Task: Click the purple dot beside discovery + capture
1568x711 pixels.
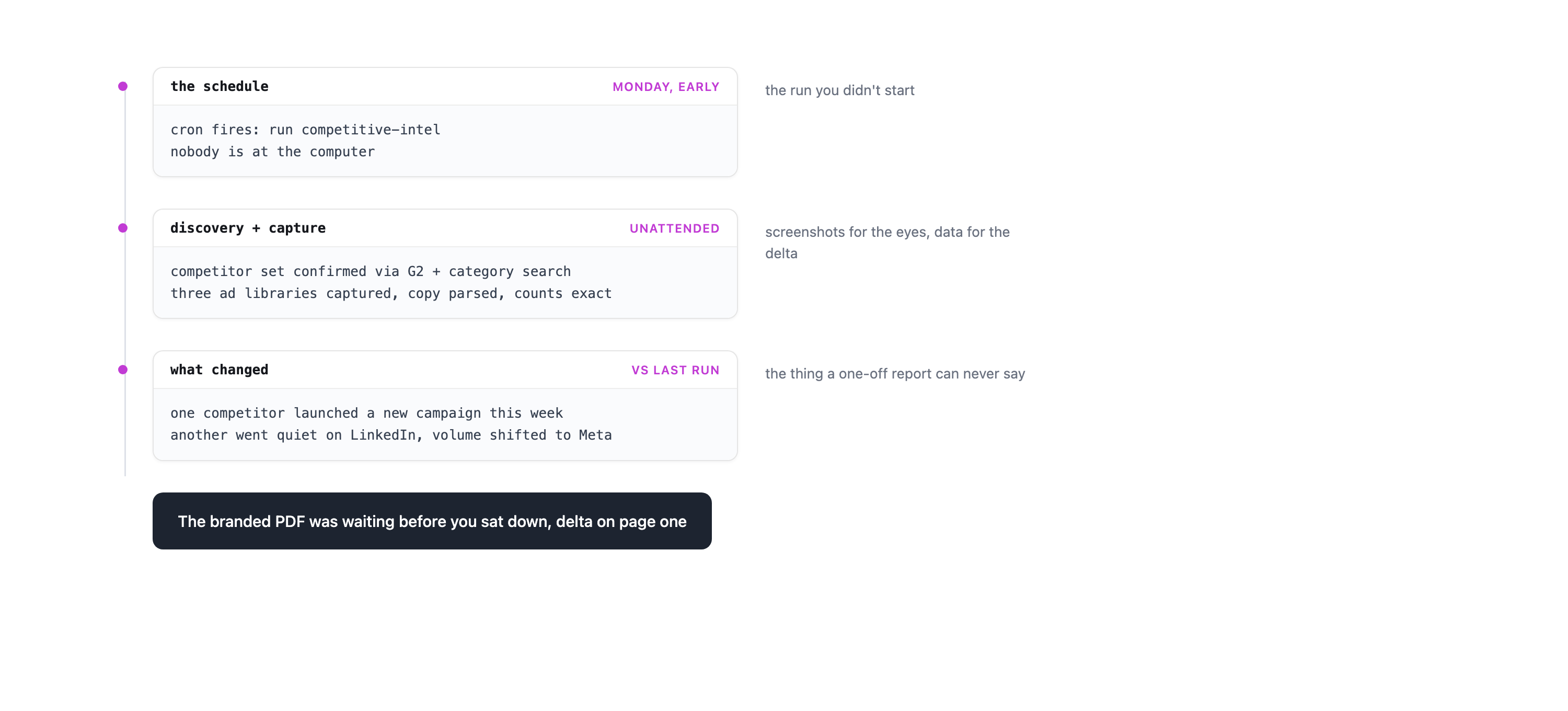Action: click(x=123, y=228)
